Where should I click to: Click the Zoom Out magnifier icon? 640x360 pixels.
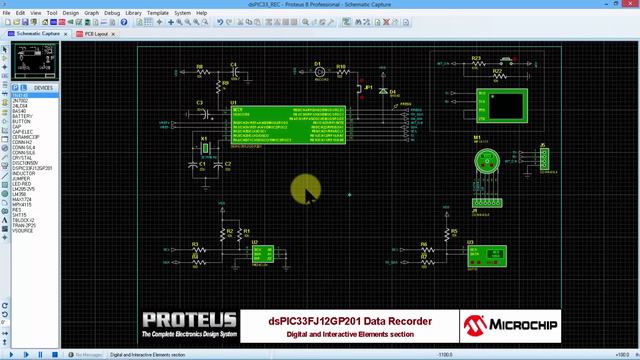pyautogui.click(x=188, y=22)
